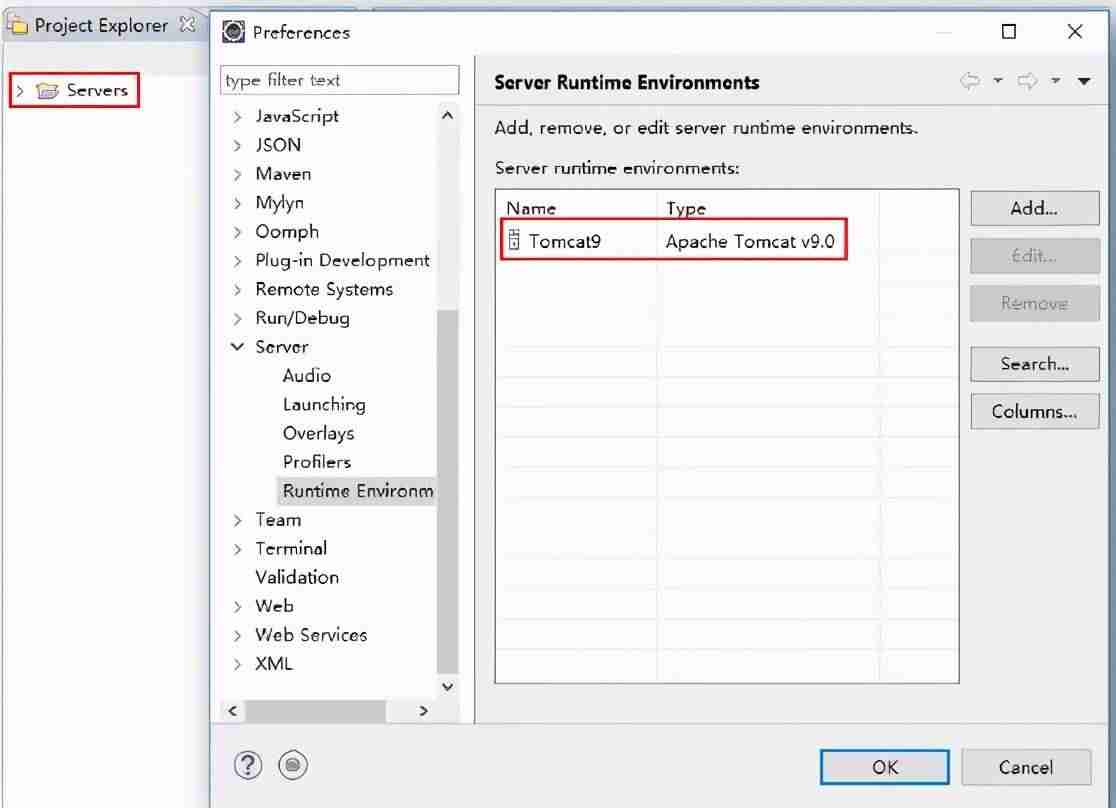Image resolution: width=1116 pixels, height=808 pixels.
Task: Expand the Oomph preferences node
Action: pyautogui.click(x=238, y=232)
